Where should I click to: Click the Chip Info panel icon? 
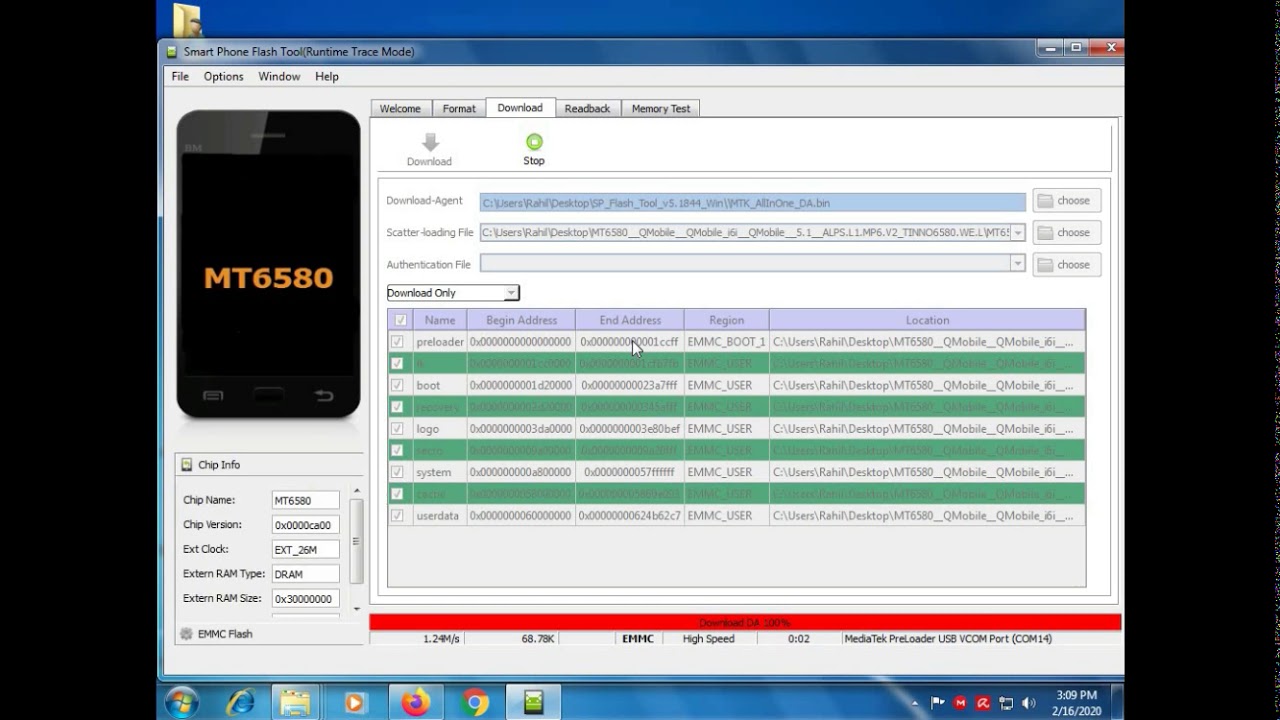186,465
